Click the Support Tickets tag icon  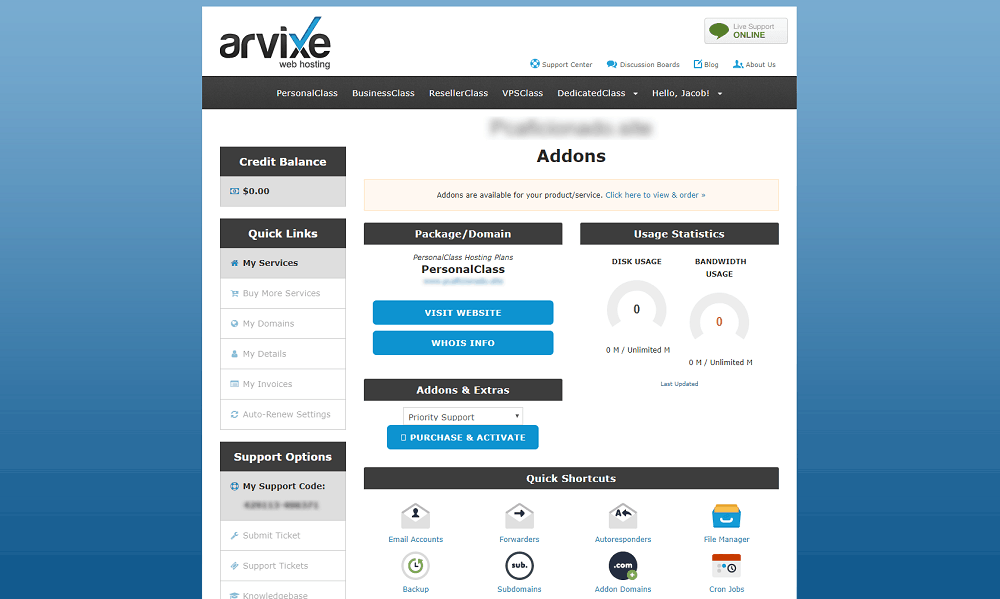click(x=234, y=566)
